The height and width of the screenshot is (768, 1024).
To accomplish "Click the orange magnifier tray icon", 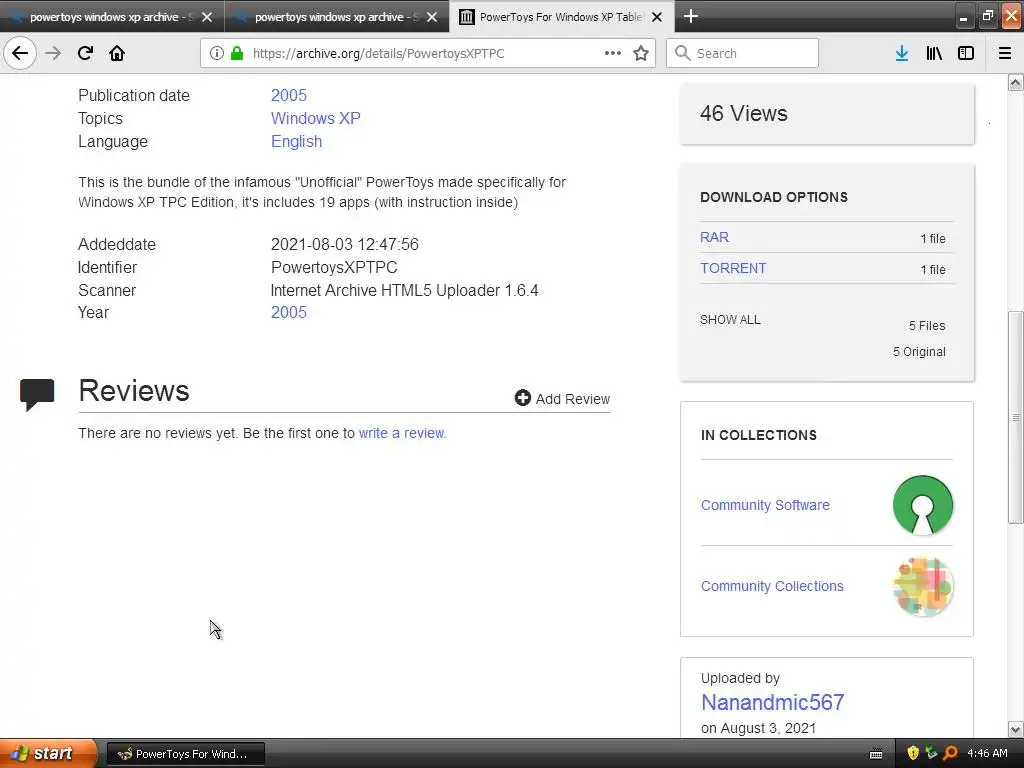I will (950, 753).
